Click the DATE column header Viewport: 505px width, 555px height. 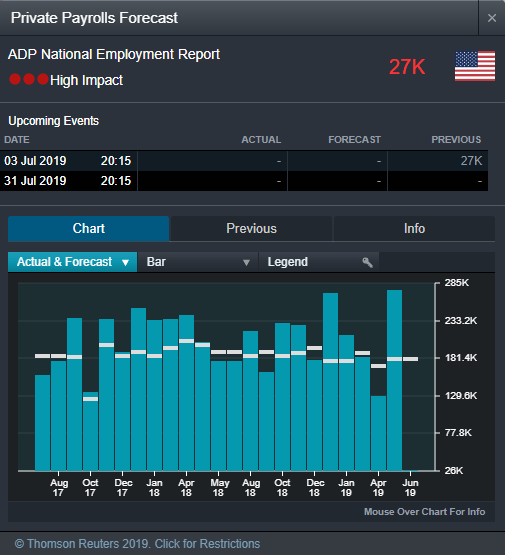pos(17,140)
